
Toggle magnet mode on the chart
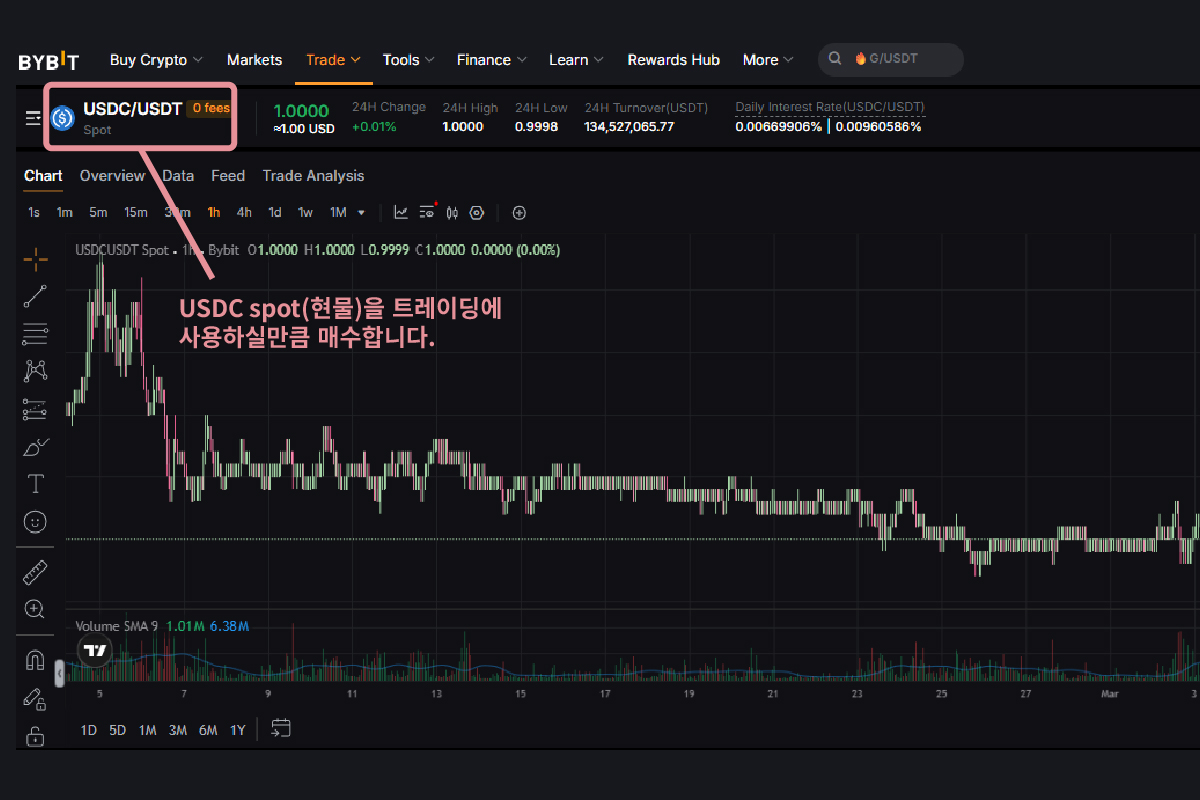click(36, 660)
